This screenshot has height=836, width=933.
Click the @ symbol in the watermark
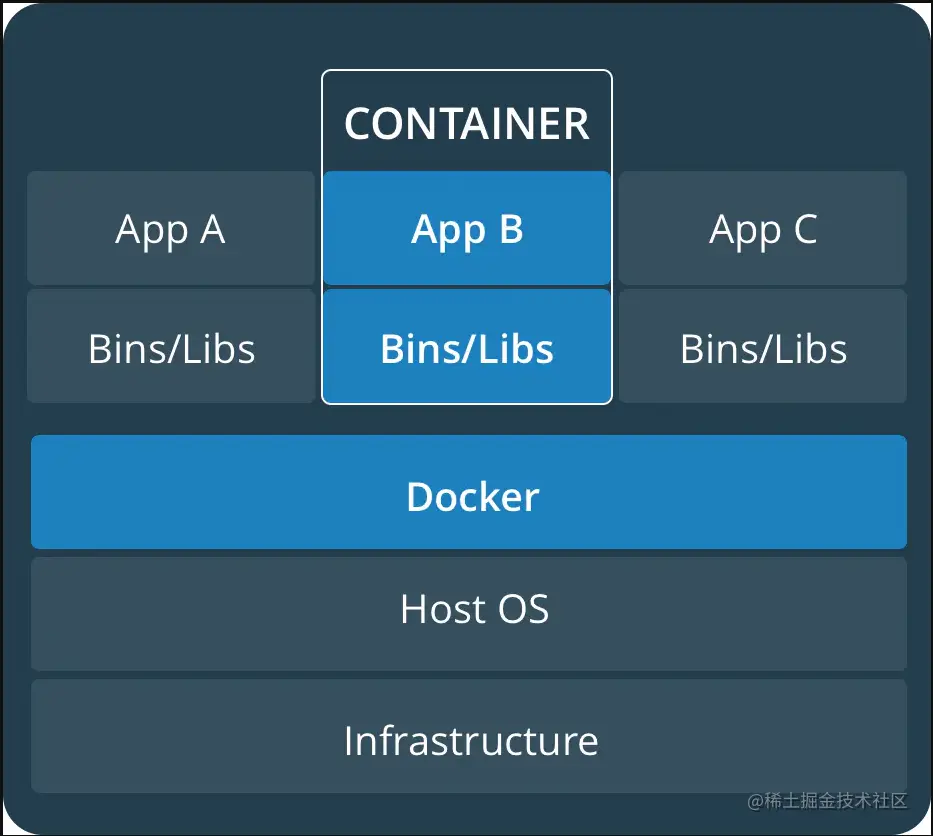click(x=756, y=801)
